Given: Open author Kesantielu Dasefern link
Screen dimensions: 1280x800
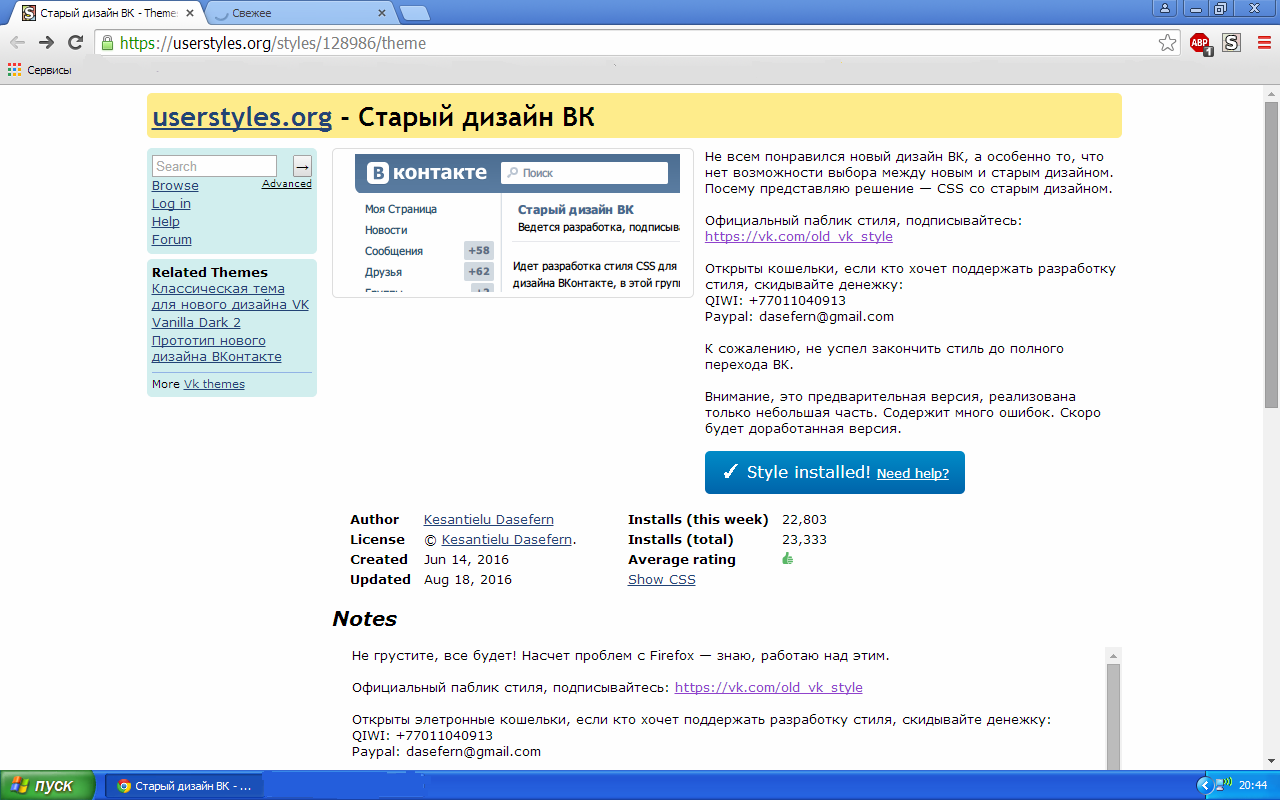Looking at the screenshot, I should [489, 520].
